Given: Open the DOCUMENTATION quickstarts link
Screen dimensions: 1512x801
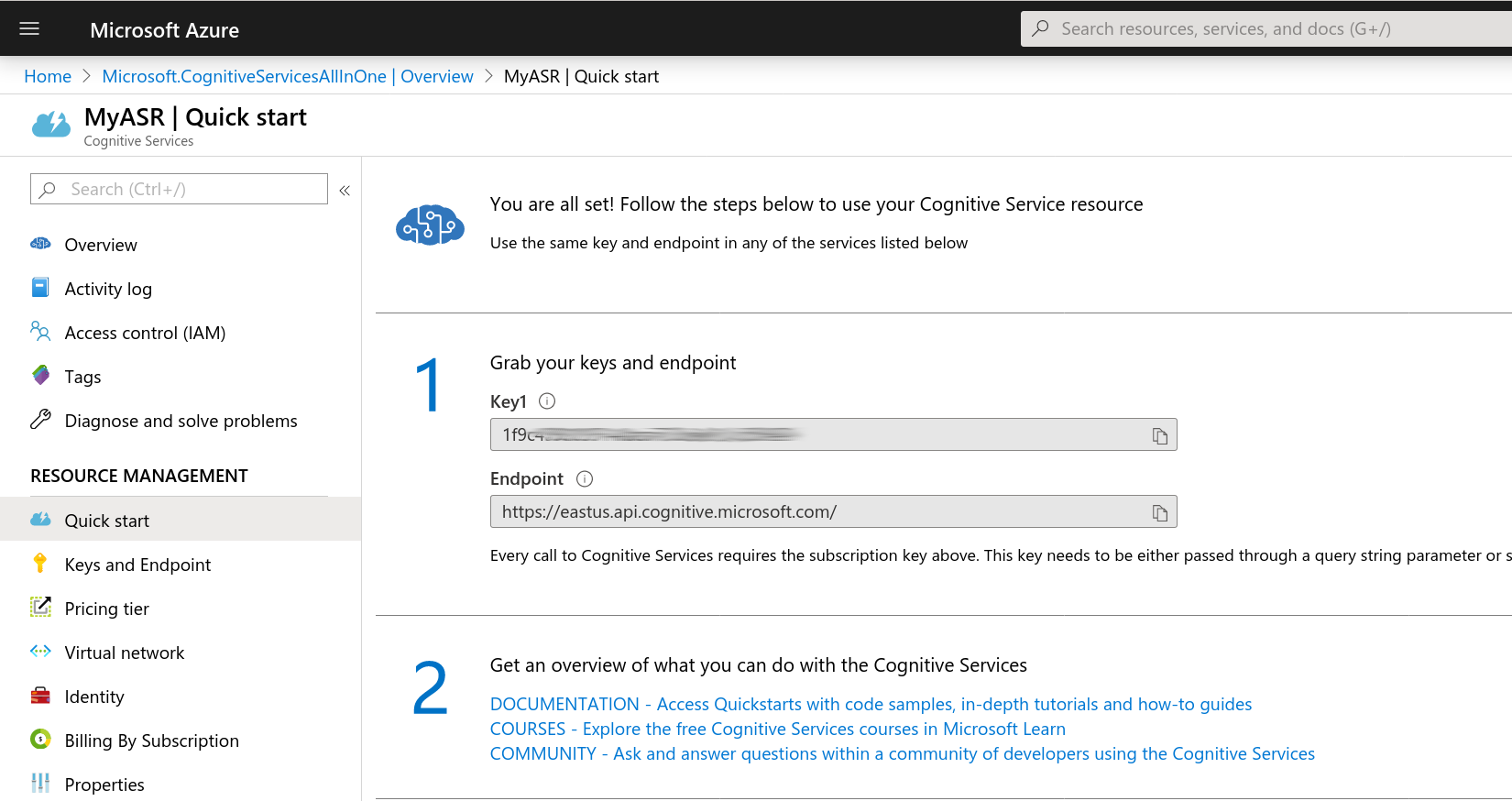Looking at the screenshot, I should (871, 704).
